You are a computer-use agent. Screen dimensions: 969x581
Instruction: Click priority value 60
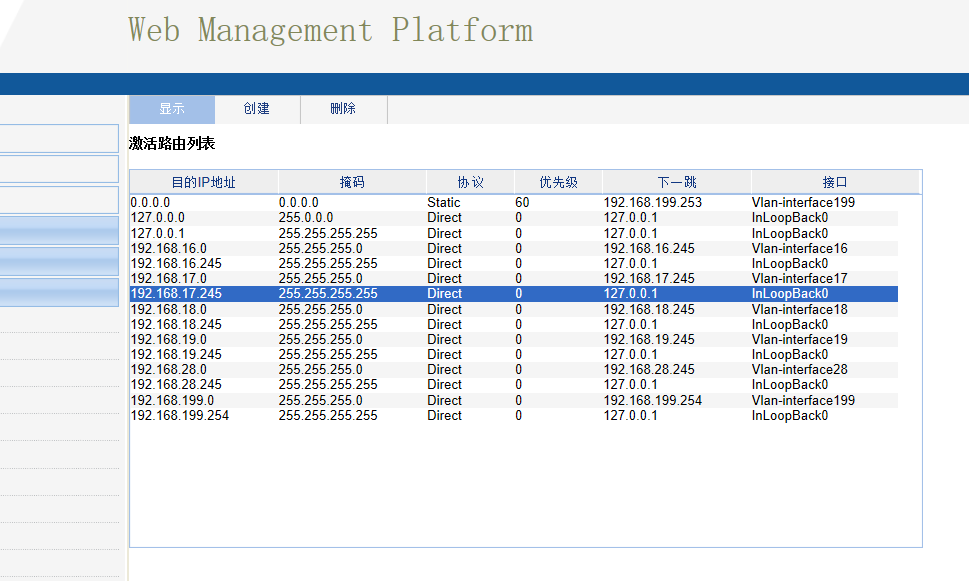pyautogui.click(x=522, y=203)
